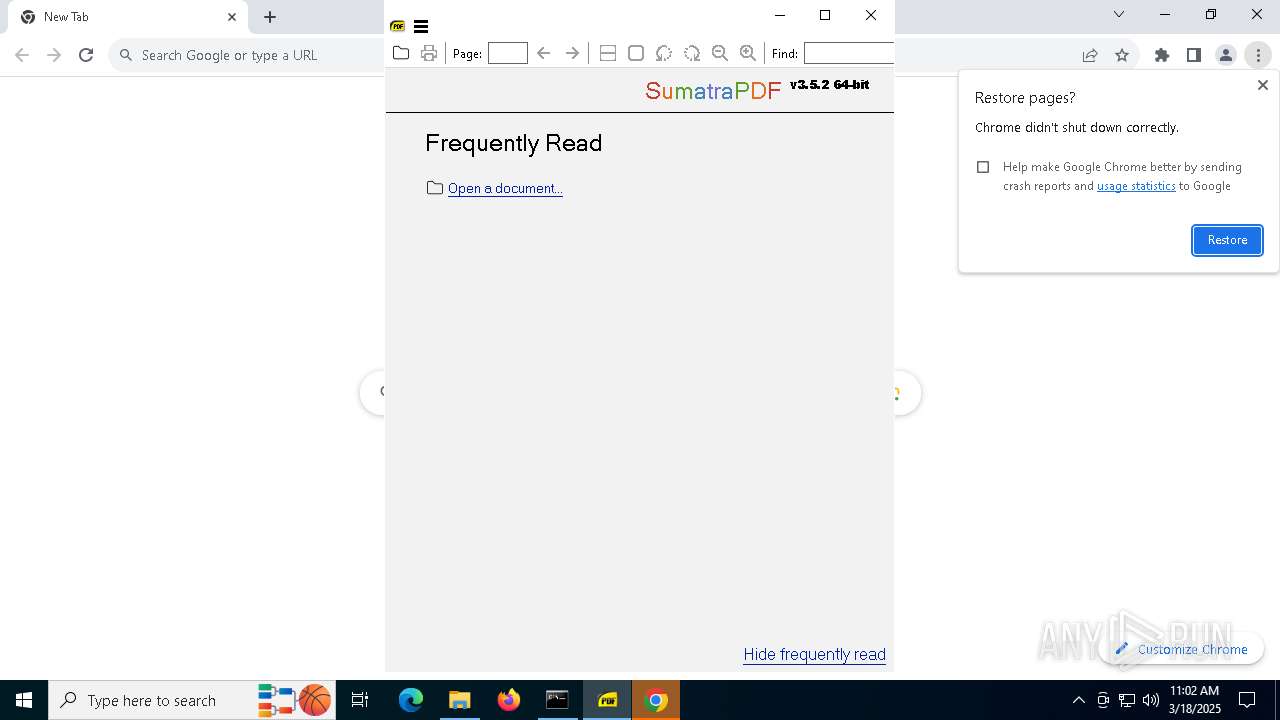Viewport: 1280px width, 720px height.
Task: Show hidden tray icons chevron
Action: (1078, 700)
